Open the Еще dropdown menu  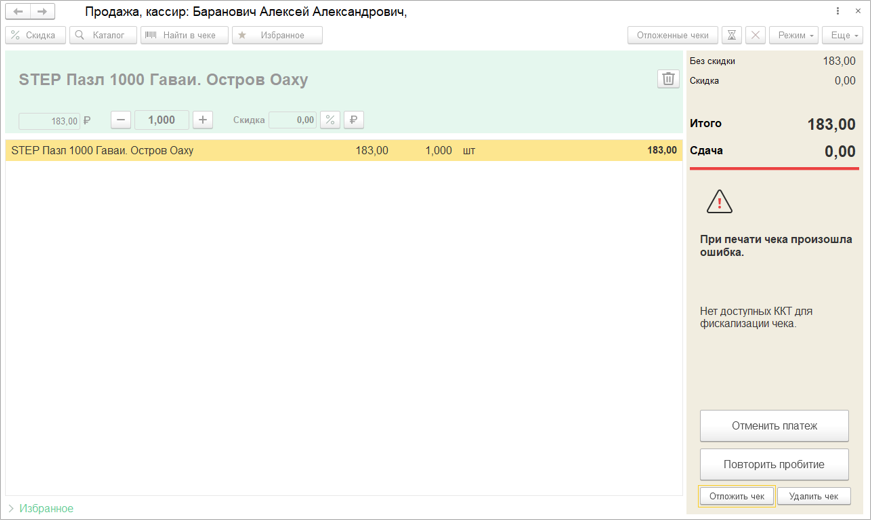843,35
